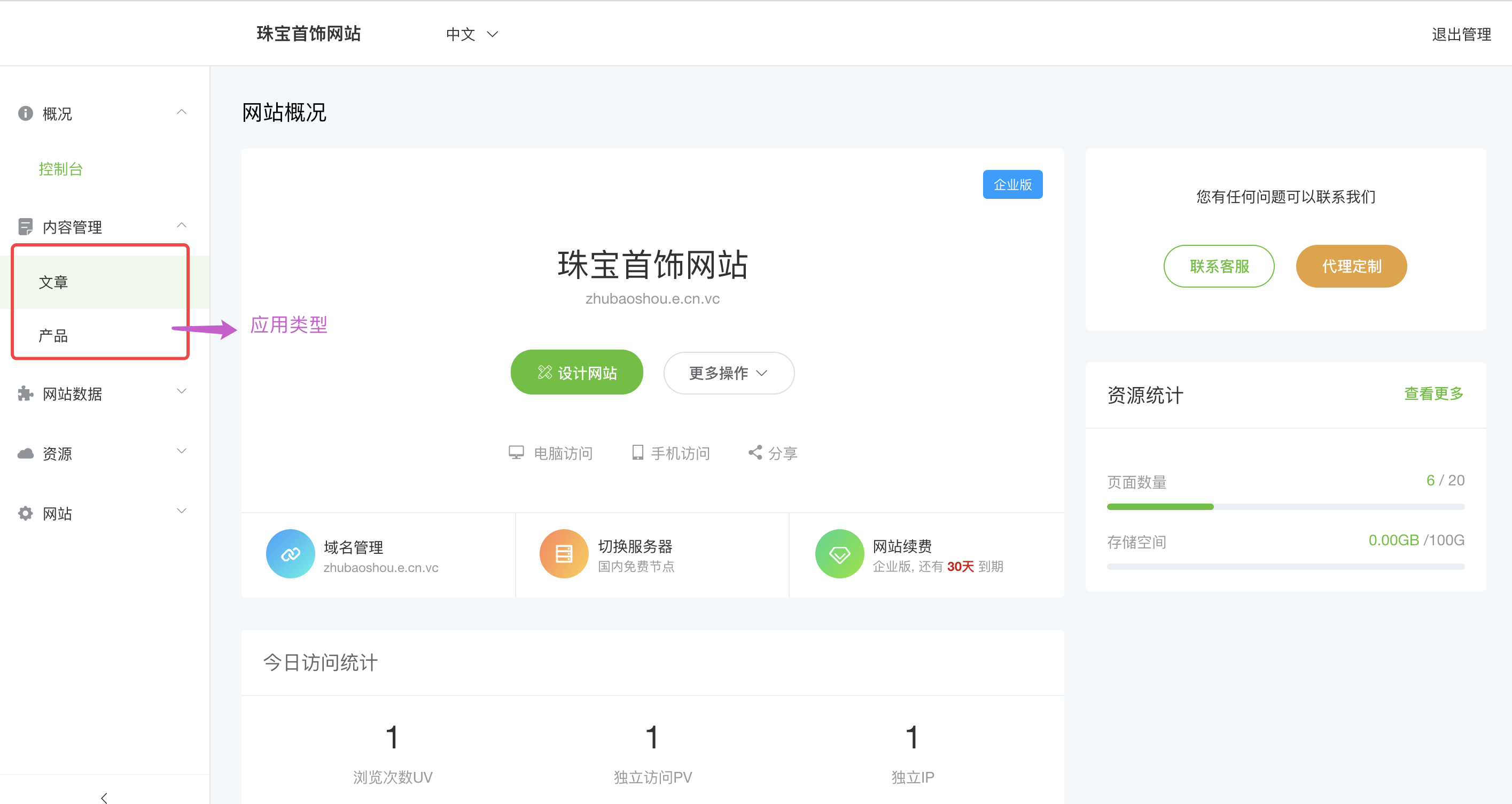Collapse the 内容管理 section chevron

tap(182, 226)
